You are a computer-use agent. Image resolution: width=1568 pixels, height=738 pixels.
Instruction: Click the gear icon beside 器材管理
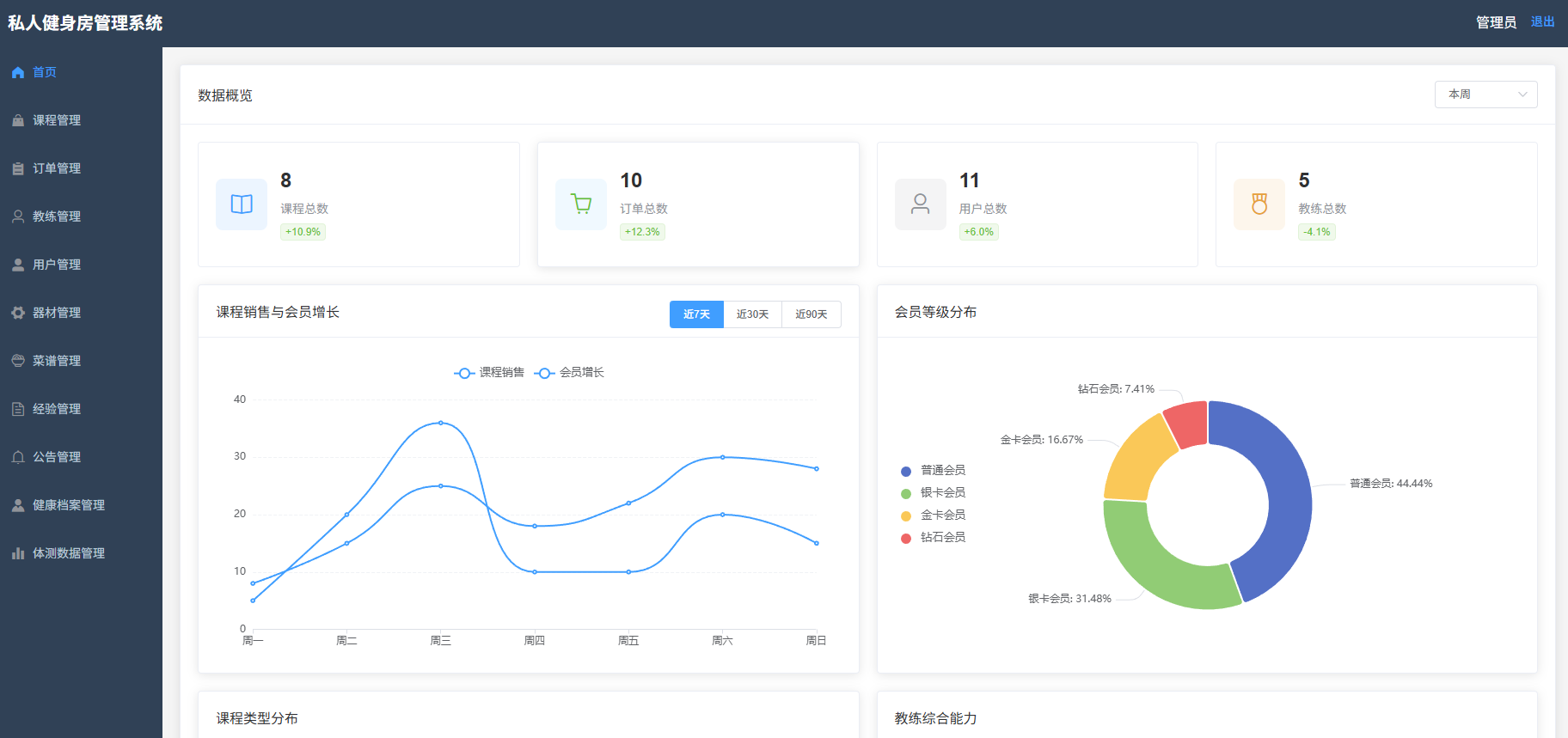[18, 314]
